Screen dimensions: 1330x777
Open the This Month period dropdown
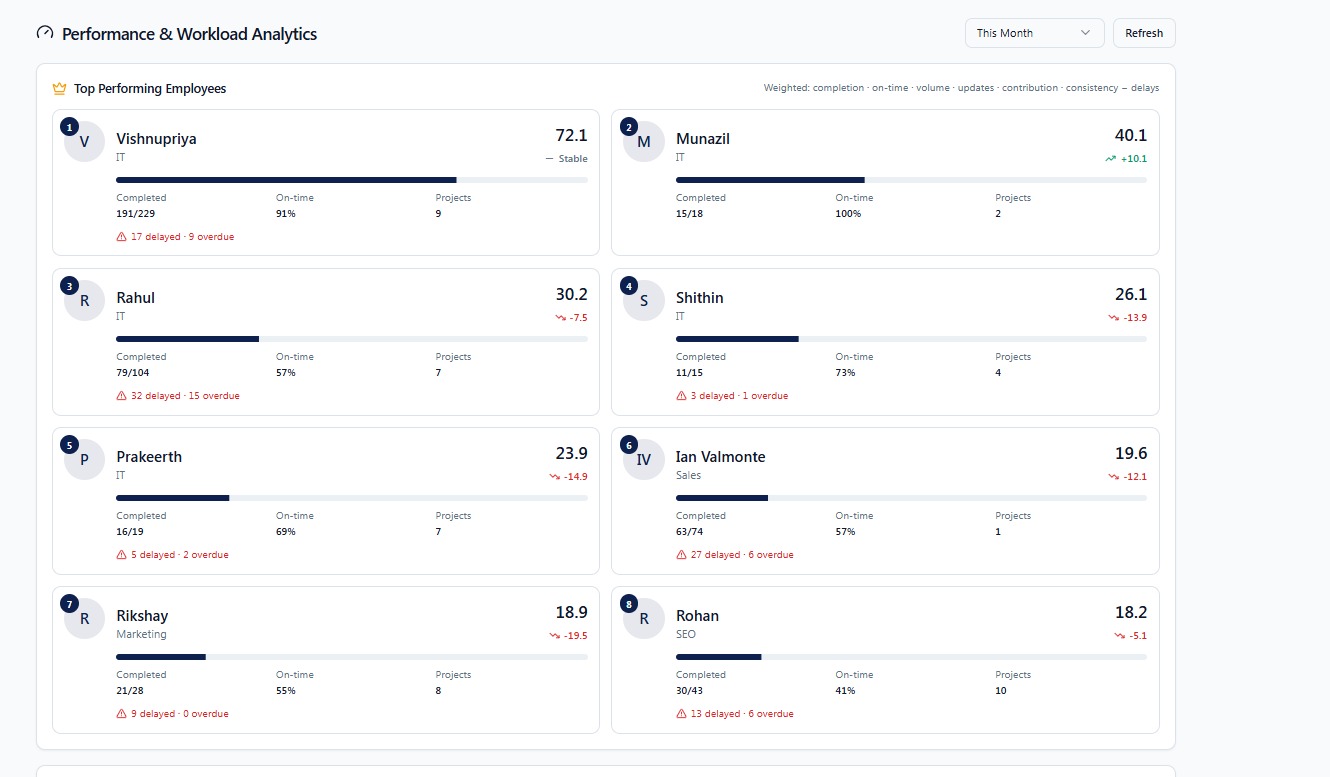1034,33
